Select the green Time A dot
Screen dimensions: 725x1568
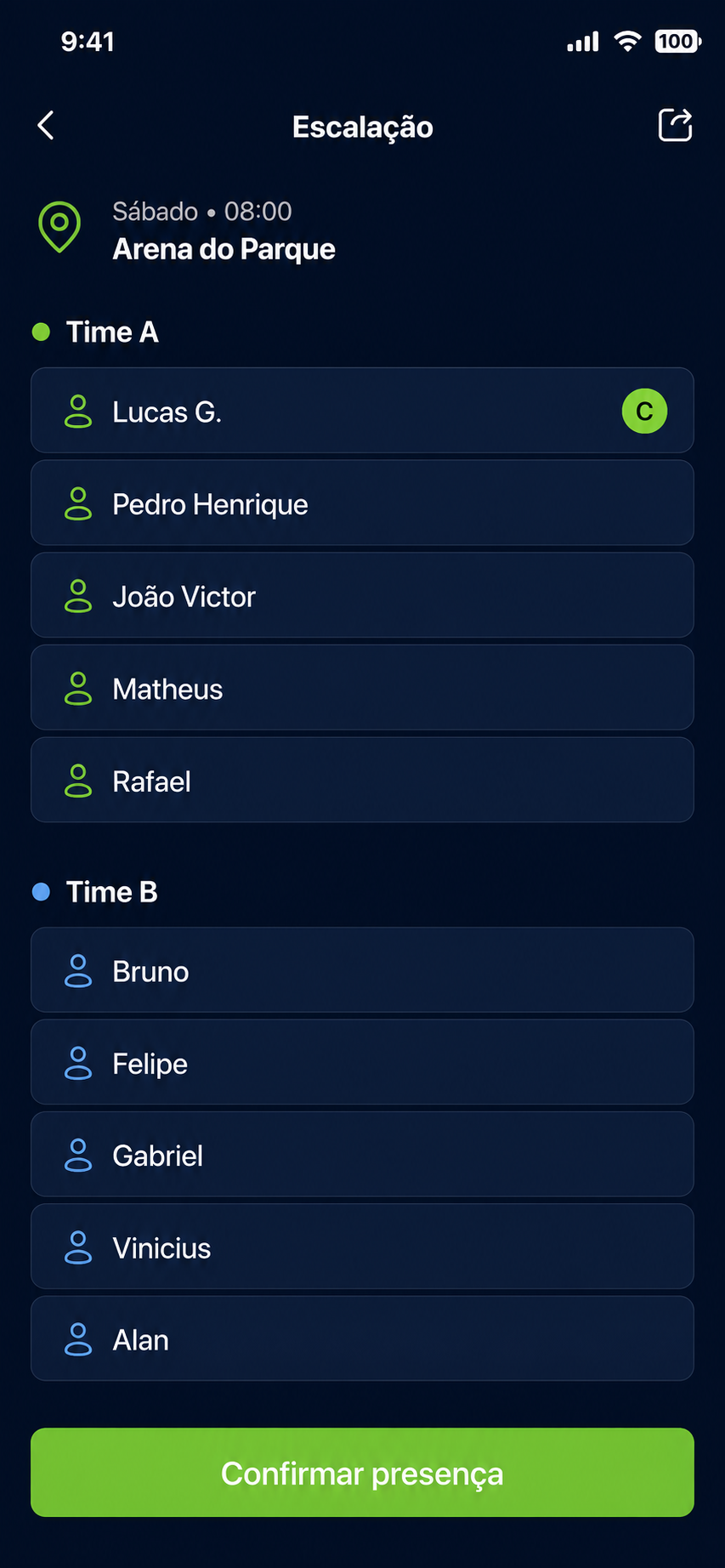click(41, 332)
